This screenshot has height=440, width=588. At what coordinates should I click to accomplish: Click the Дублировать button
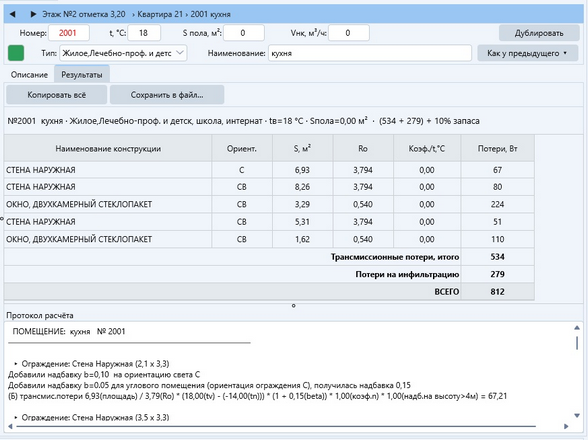pos(539,33)
